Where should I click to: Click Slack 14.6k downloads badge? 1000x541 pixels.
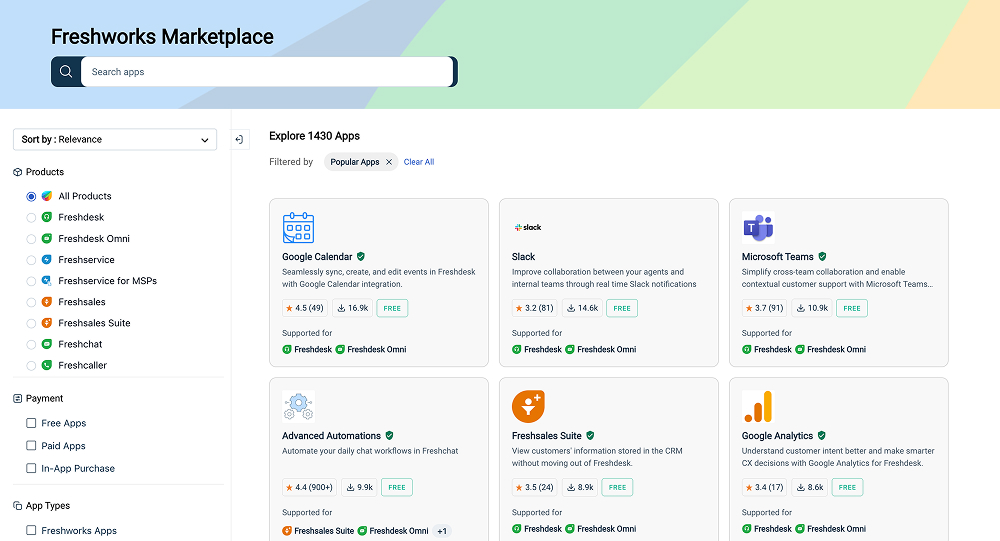pos(582,308)
